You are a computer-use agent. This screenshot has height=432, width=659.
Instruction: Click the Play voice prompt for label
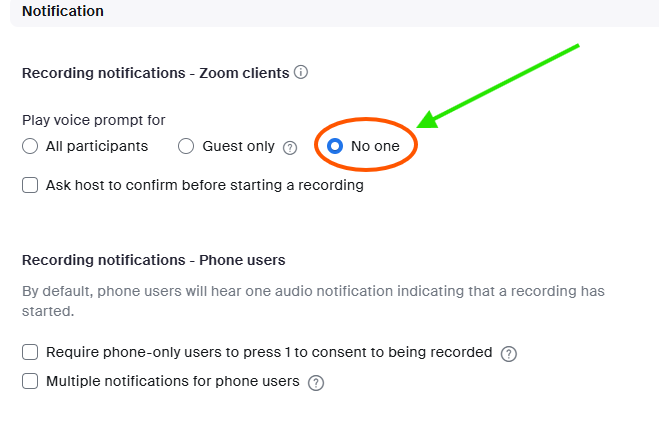pyautogui.click(x=94, y=120)
